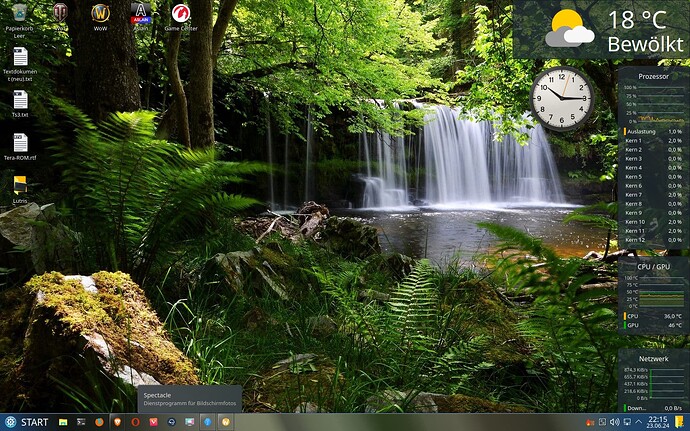Launch Vivaldi browser from taskbar
The image size is (690, 431).
click(x=154, y=422)
